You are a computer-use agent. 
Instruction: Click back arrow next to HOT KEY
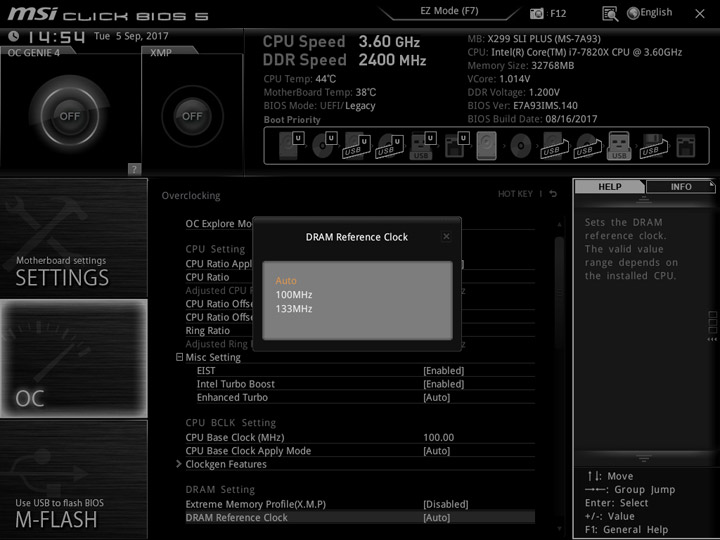pyautogui.click(x=553, y=194)
